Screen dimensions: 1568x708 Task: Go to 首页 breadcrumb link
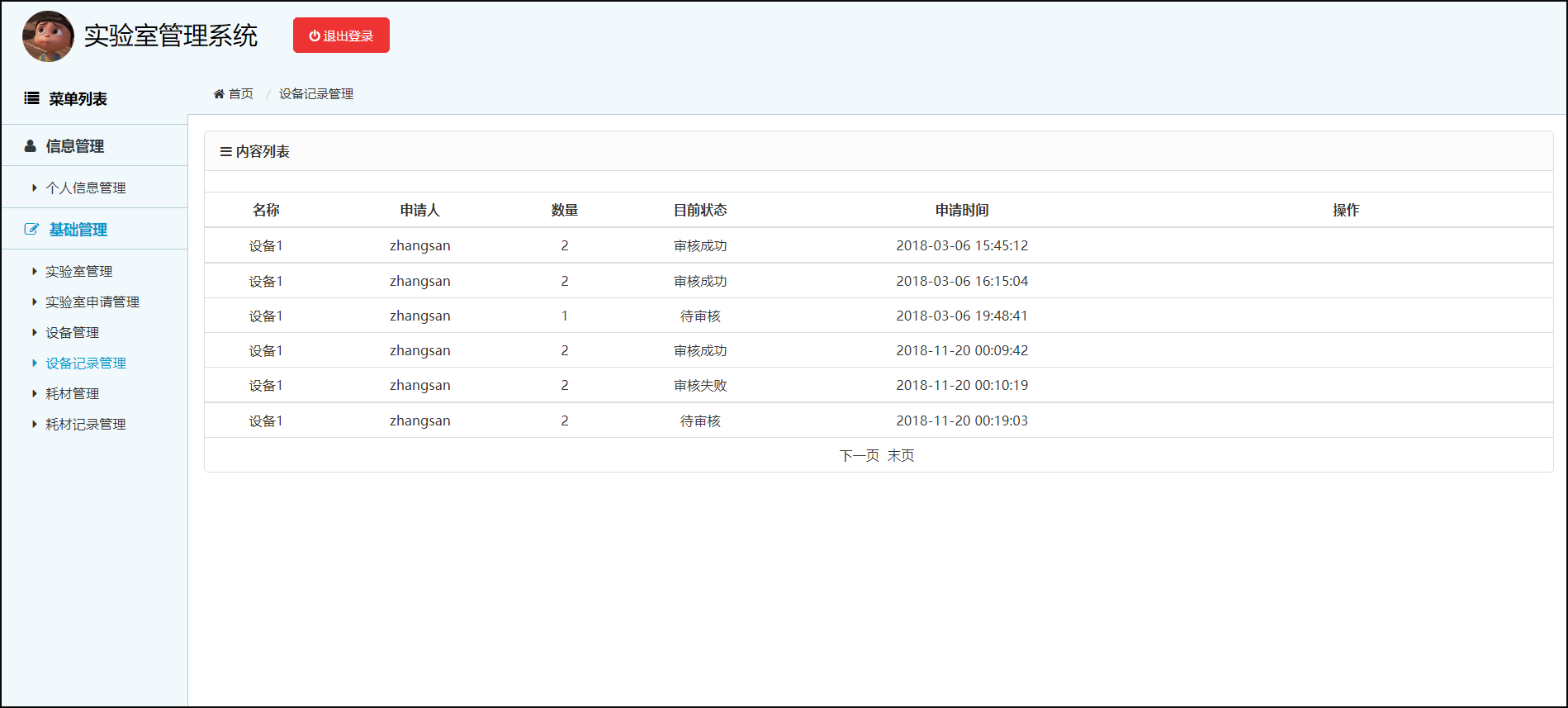(x=241, y=94)
